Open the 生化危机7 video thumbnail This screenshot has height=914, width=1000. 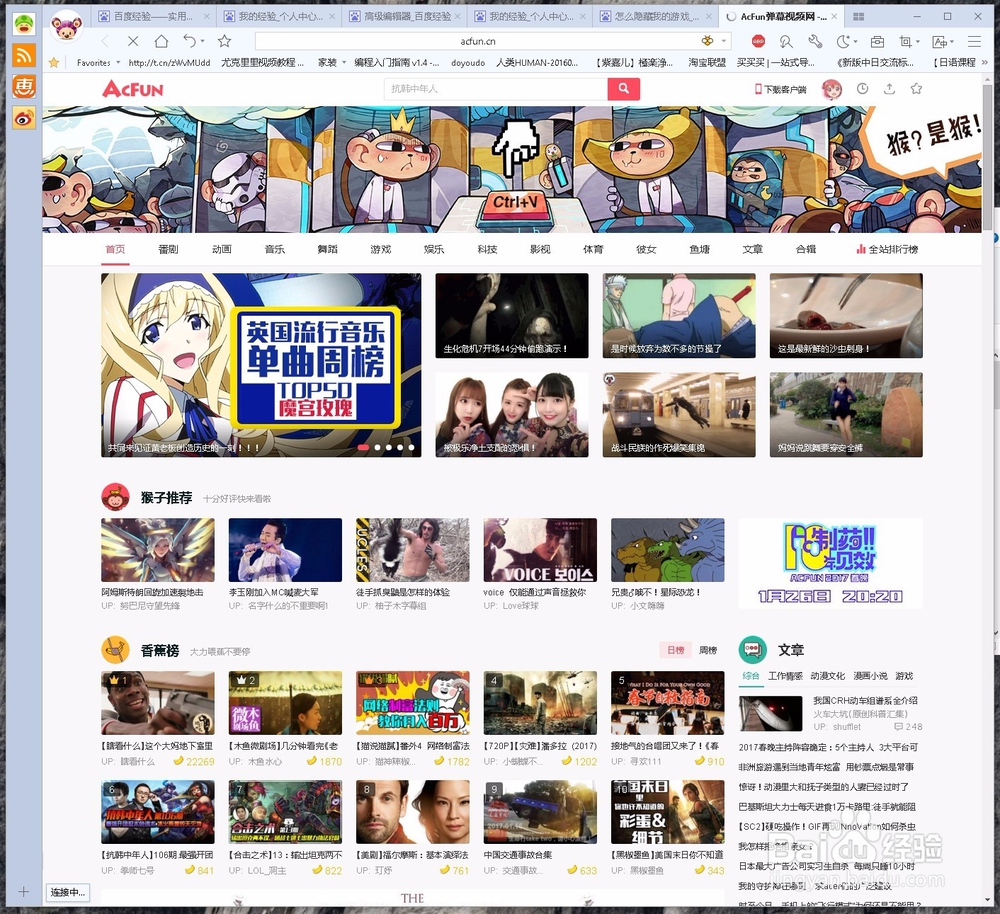click(x=512, y=316)
